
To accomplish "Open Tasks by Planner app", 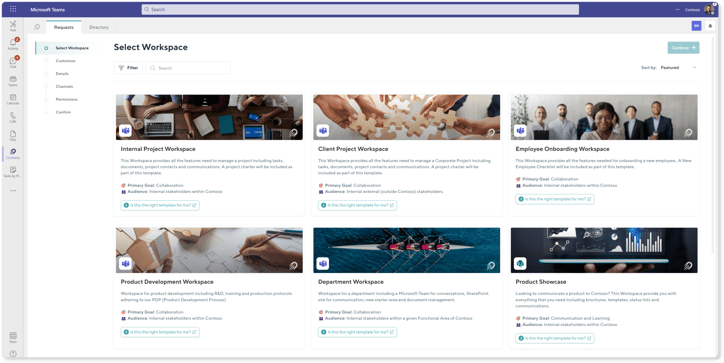I will pyautogui.click(x=13, y=171).
